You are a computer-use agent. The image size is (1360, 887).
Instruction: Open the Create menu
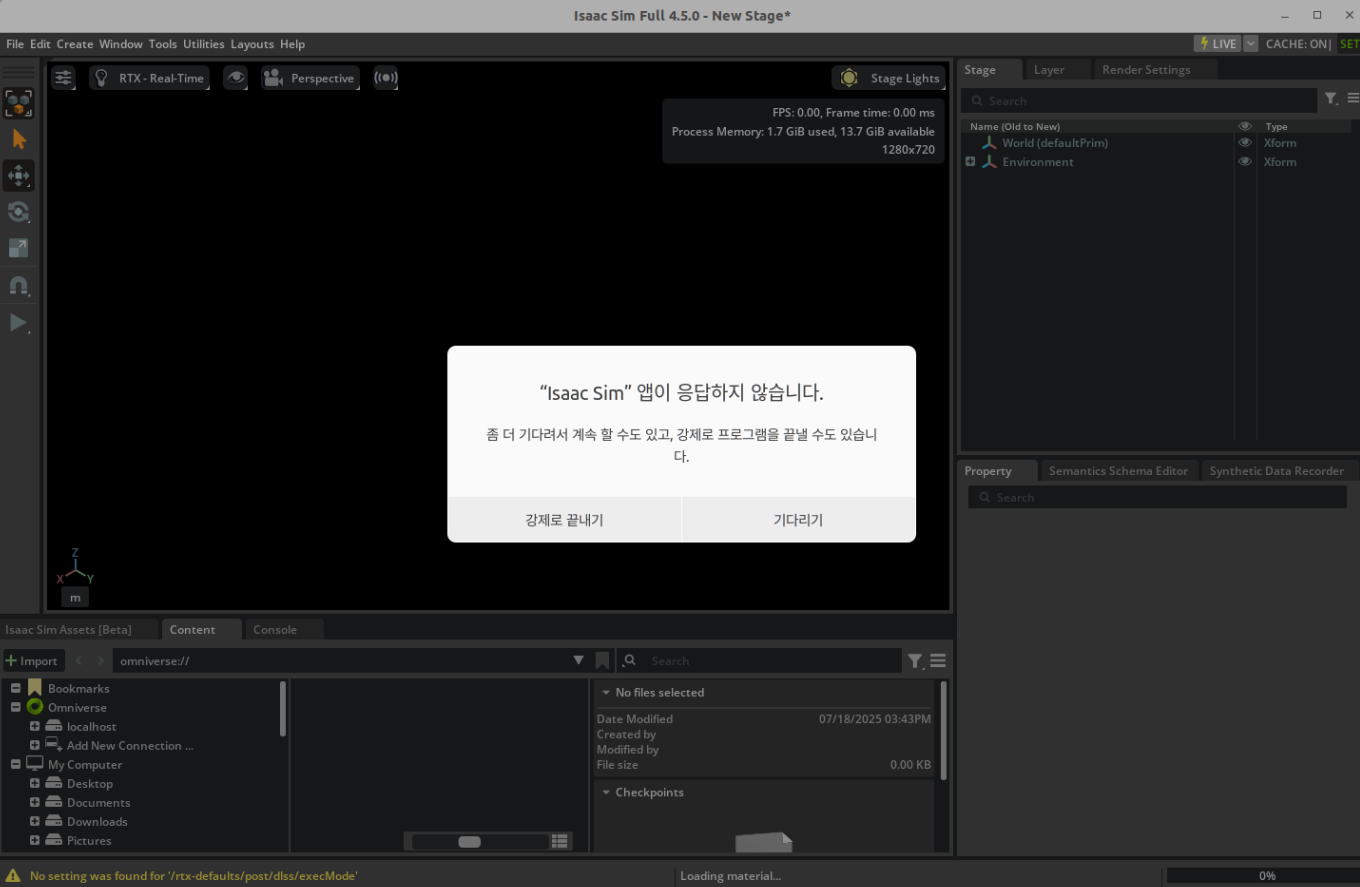[x=75, y=44]
